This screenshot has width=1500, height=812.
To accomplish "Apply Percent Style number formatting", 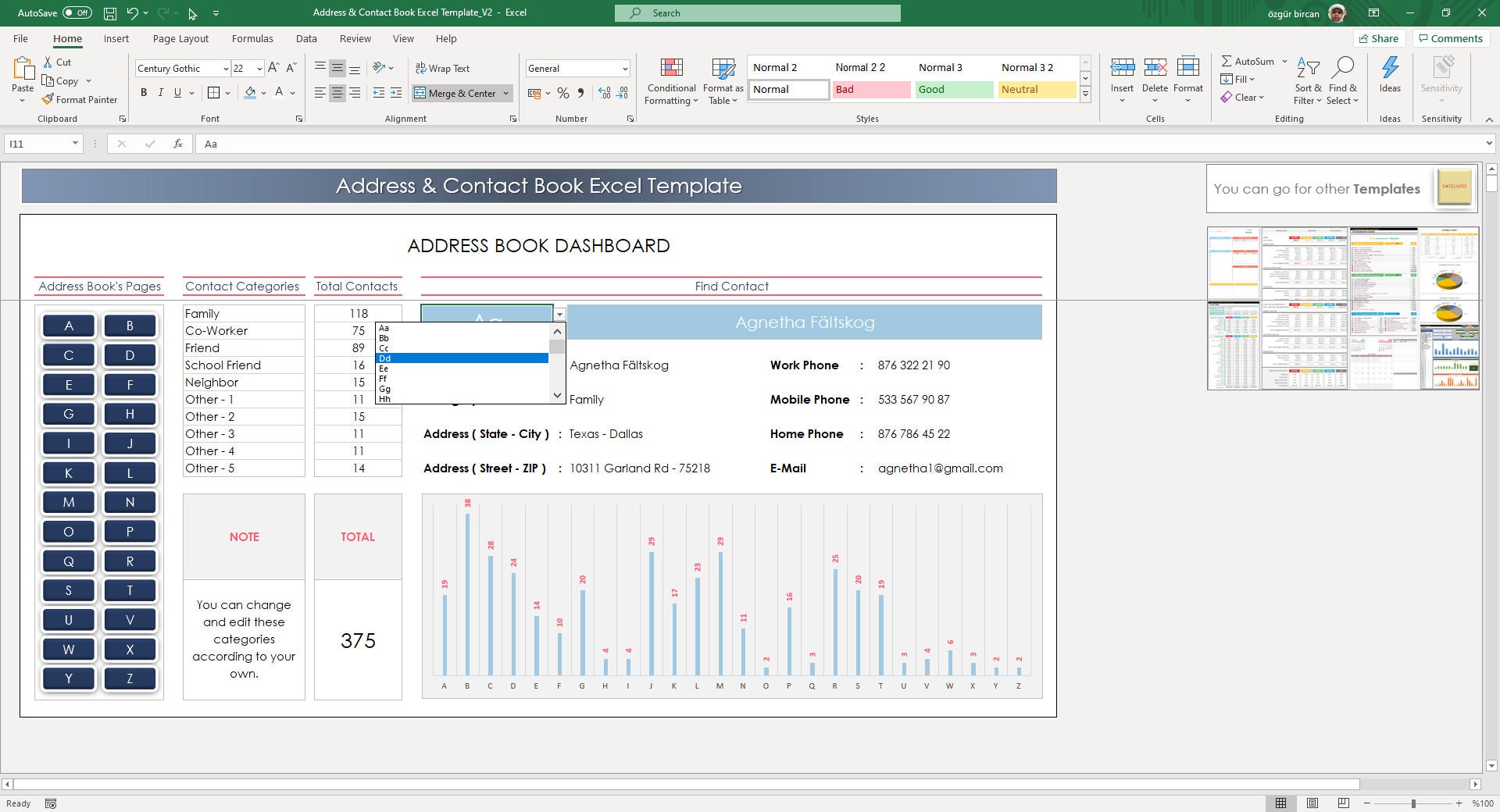I will pos(563,93).
